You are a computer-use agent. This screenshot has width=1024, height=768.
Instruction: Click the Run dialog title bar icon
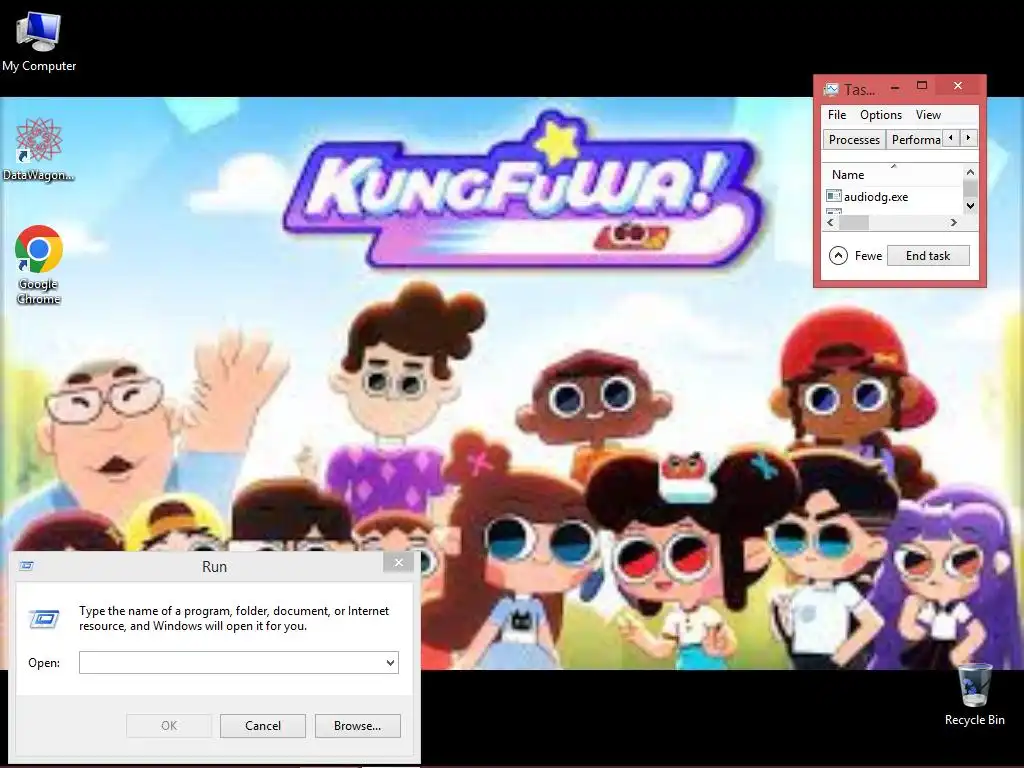click(x=27, y=566)
